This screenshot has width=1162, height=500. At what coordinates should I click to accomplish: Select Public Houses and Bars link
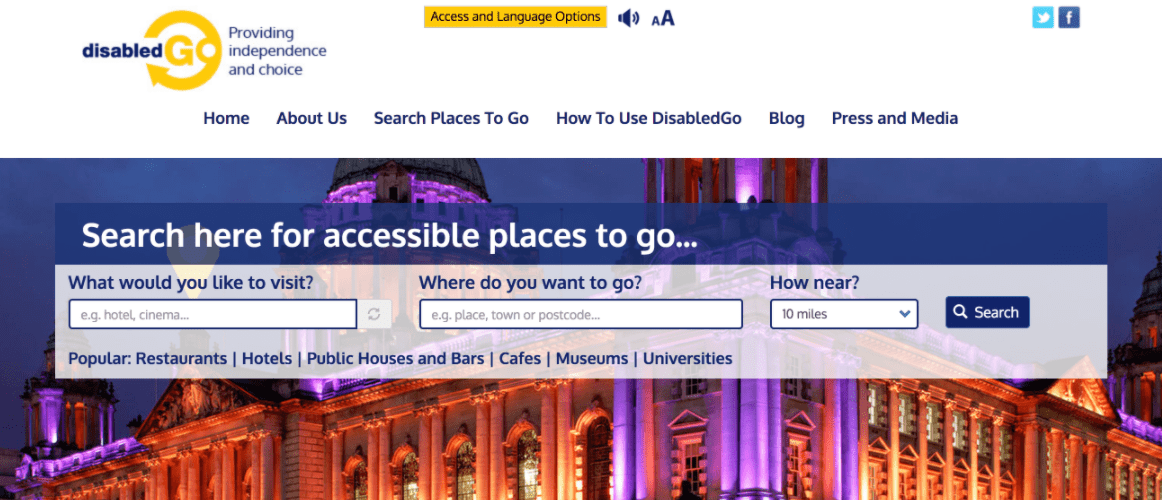[x=396, y=359]
